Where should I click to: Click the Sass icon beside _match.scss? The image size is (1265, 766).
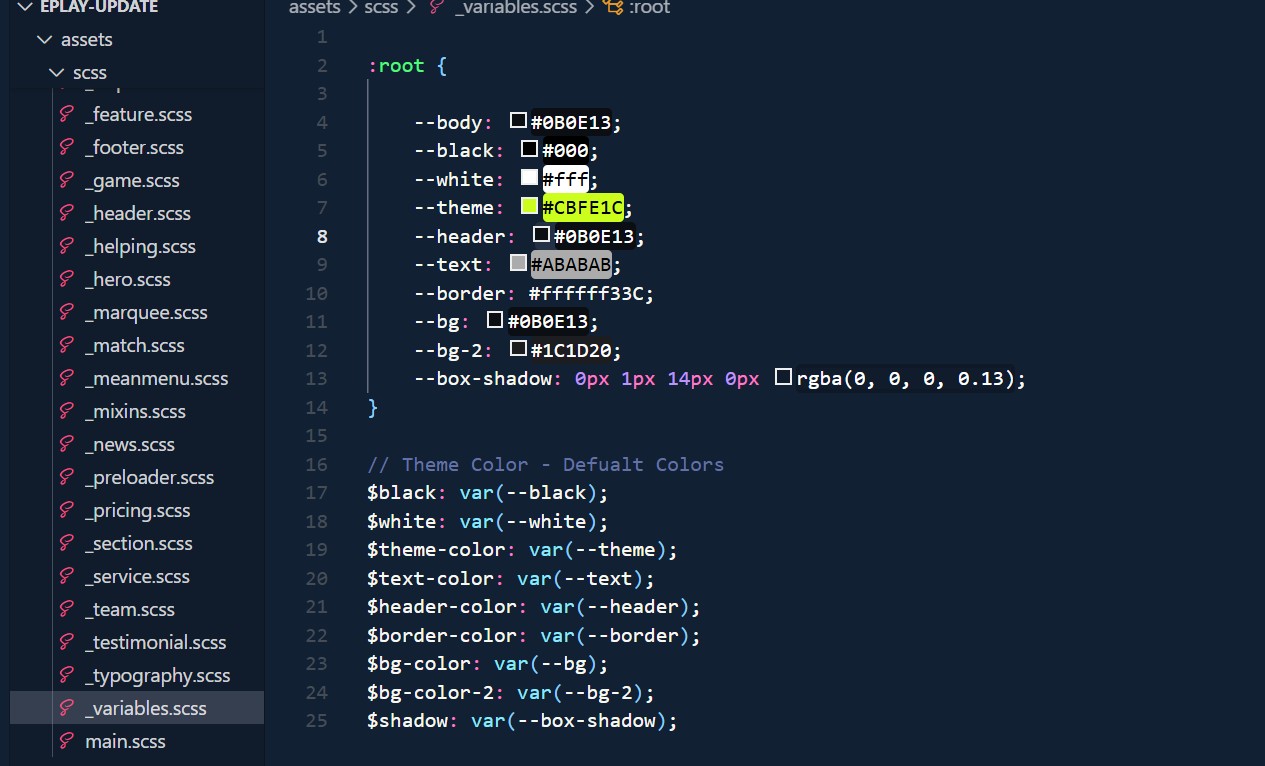(x=68, y=345)
